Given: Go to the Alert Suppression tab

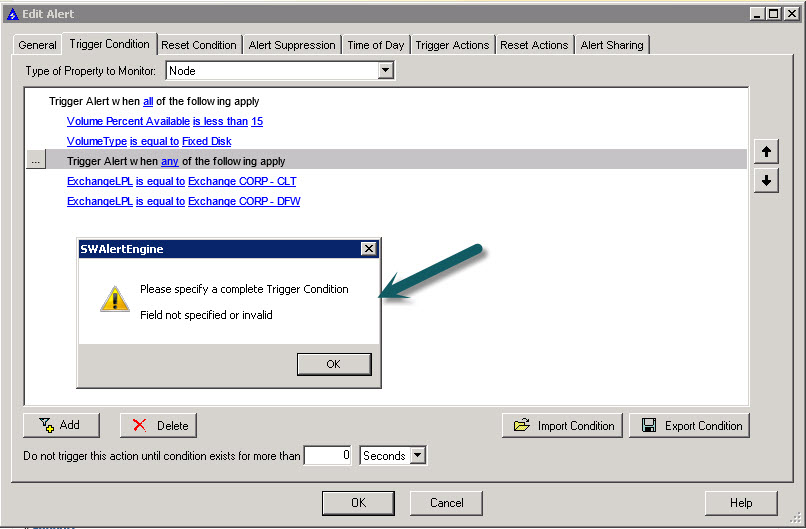Looking at the screenshot, I should [292, 45].
